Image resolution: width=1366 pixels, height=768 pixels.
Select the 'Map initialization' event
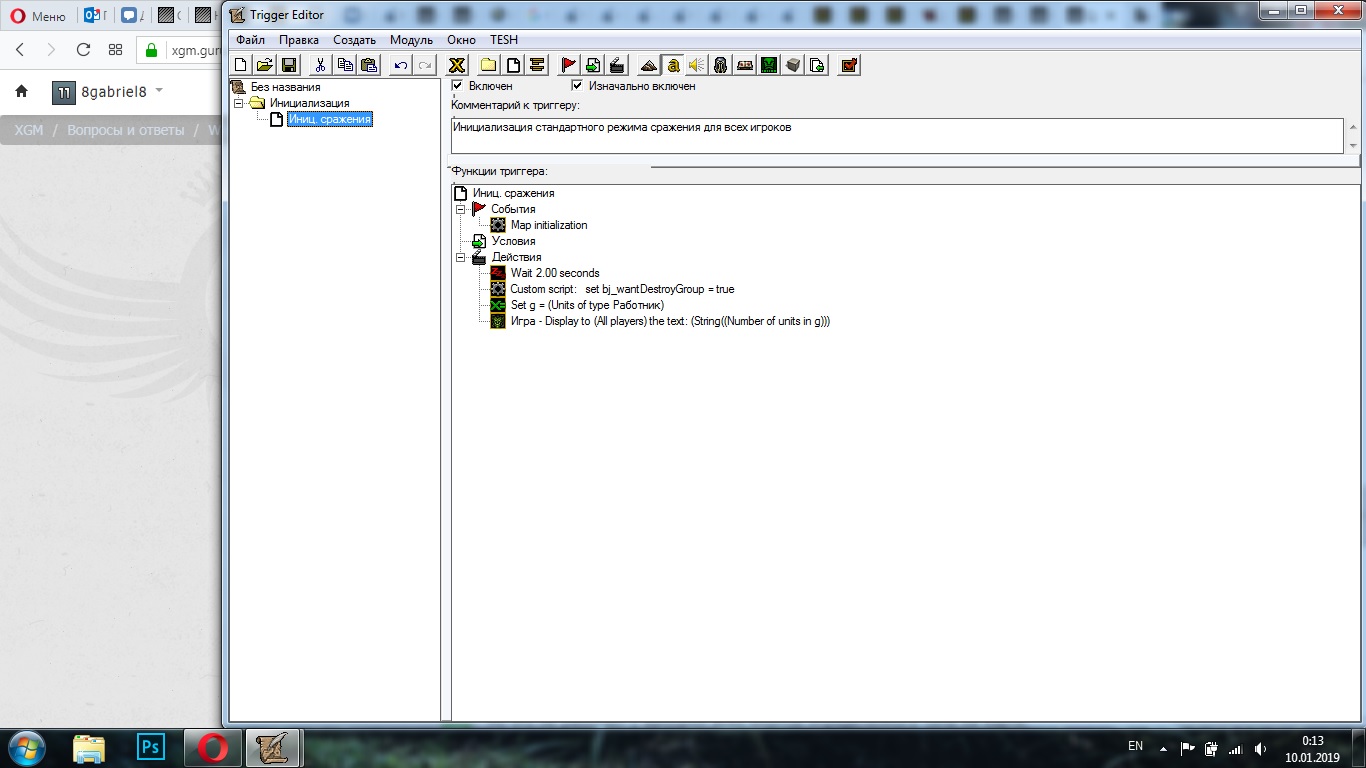(x=549, y=225)
